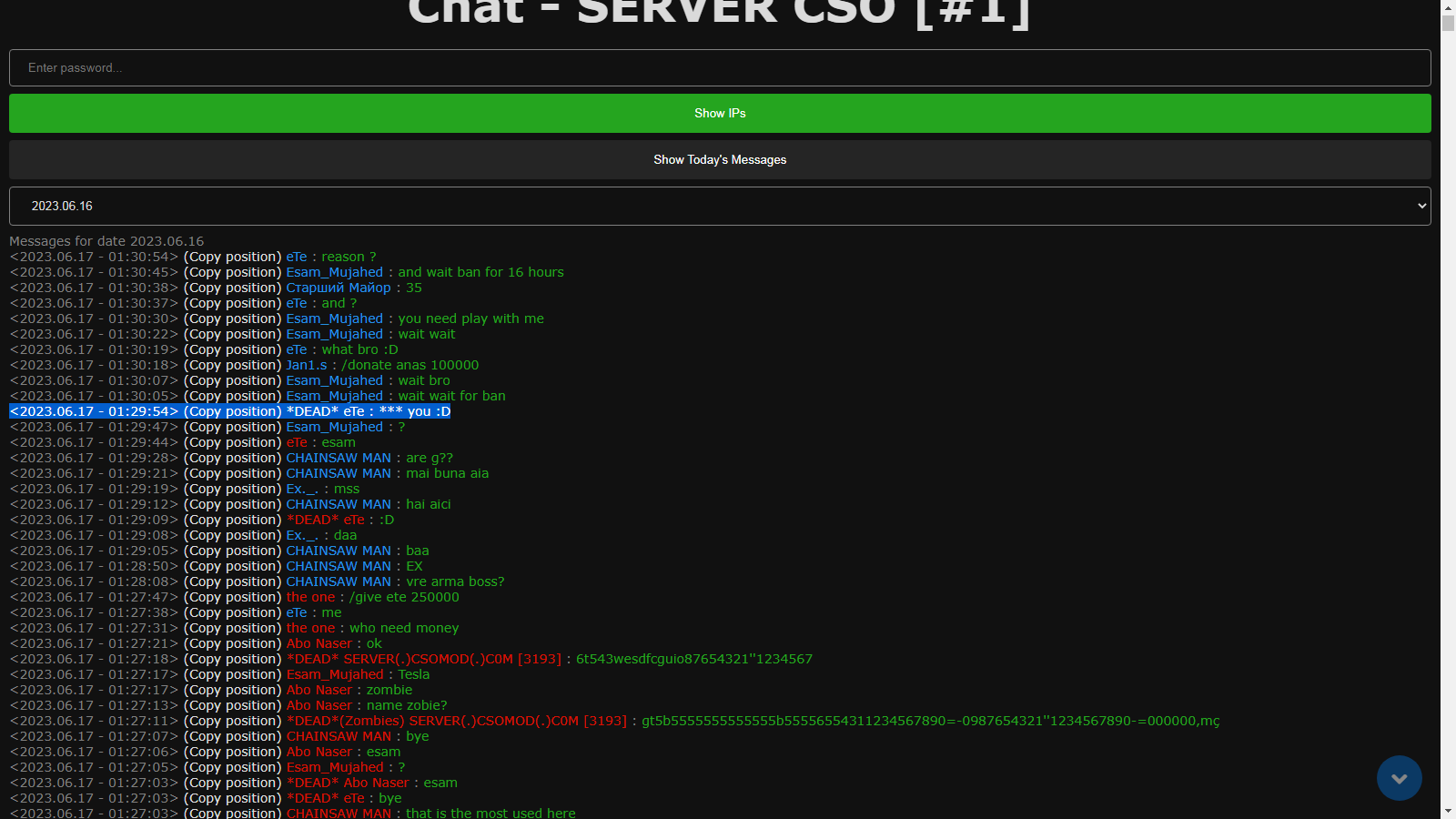1456x819 pixels.
Task: Copy position of "/give ete 250000" message
Action: point(232,598)
